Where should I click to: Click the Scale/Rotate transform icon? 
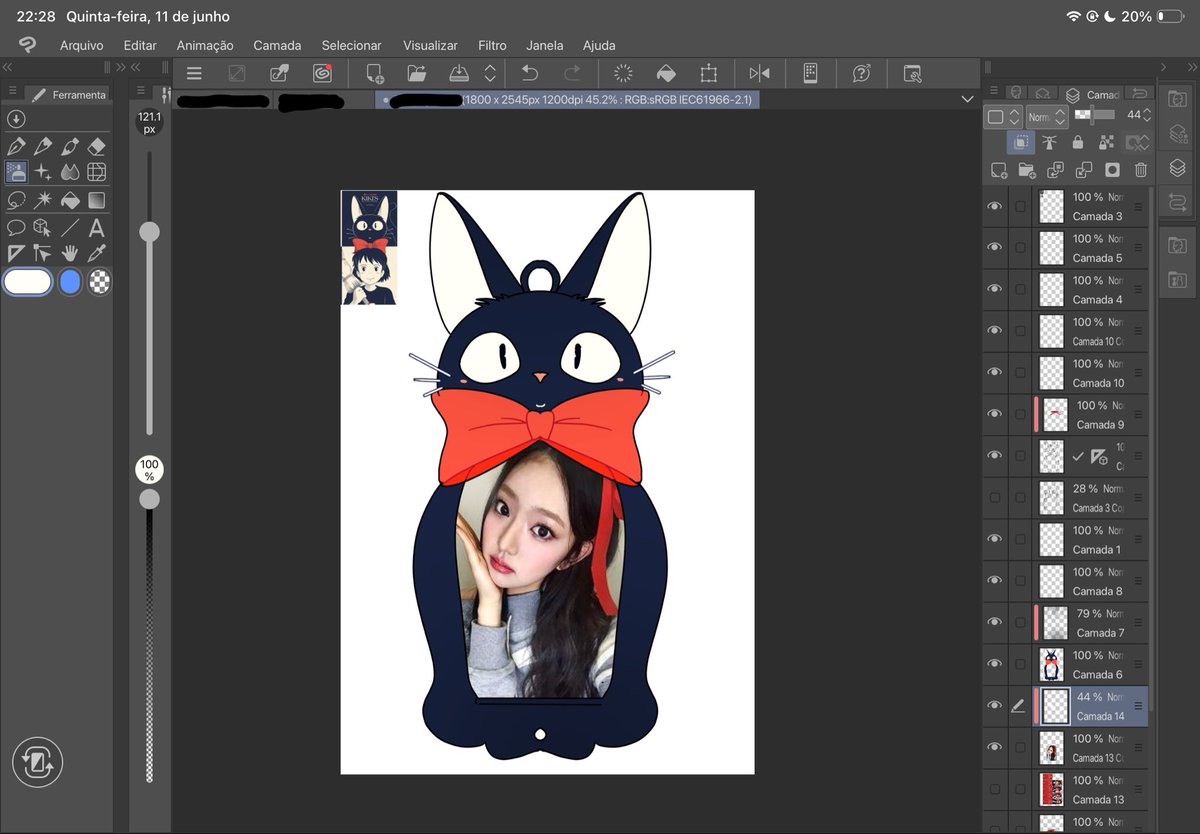click(x=709, y=73)
